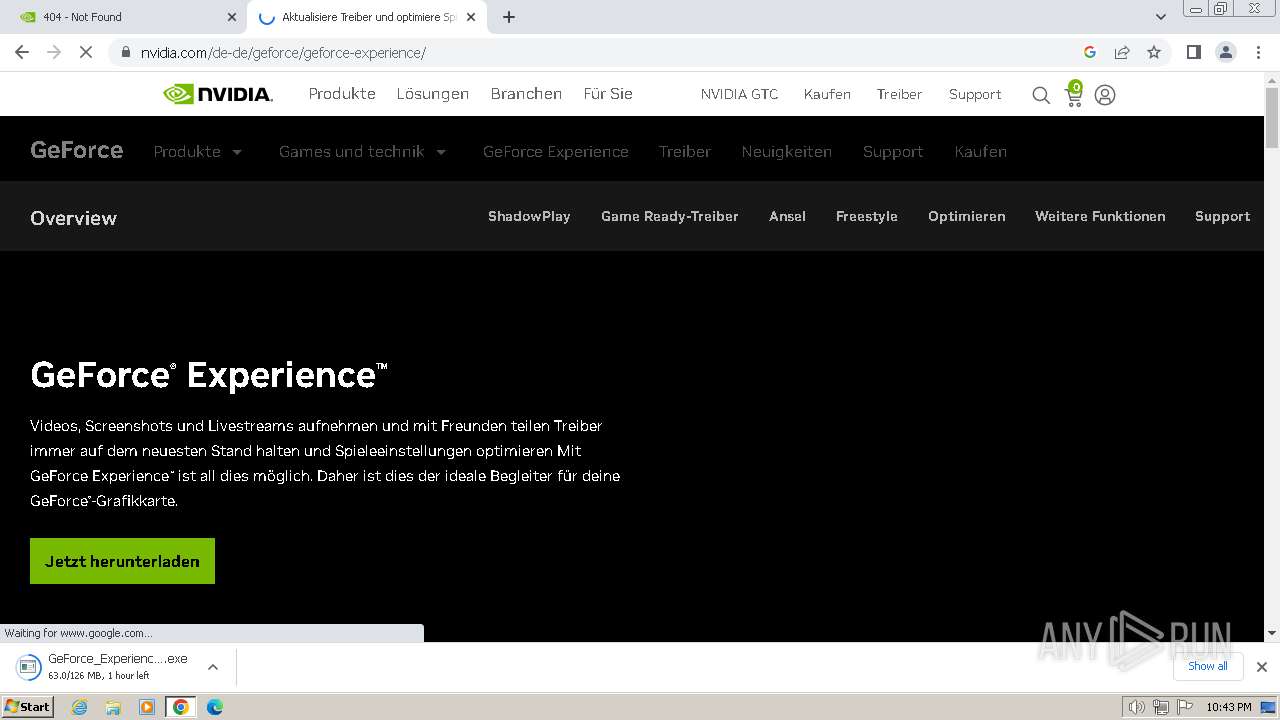Open Support in the GeForce nav bar
Viewport: 1280px width, 720px height.
click(893, 152)
